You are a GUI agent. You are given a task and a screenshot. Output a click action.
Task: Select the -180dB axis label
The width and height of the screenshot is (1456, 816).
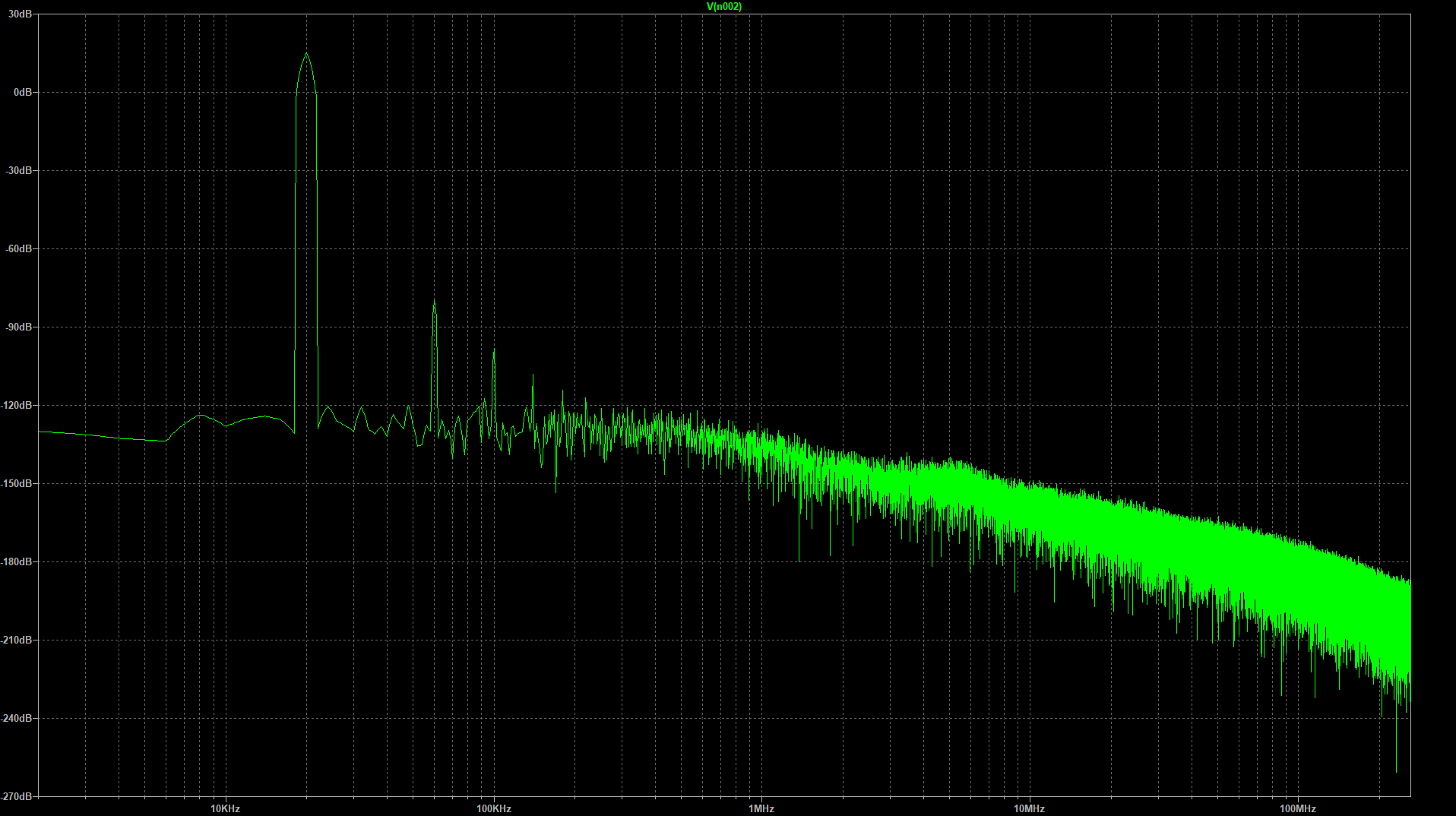[x=17, y=561]
